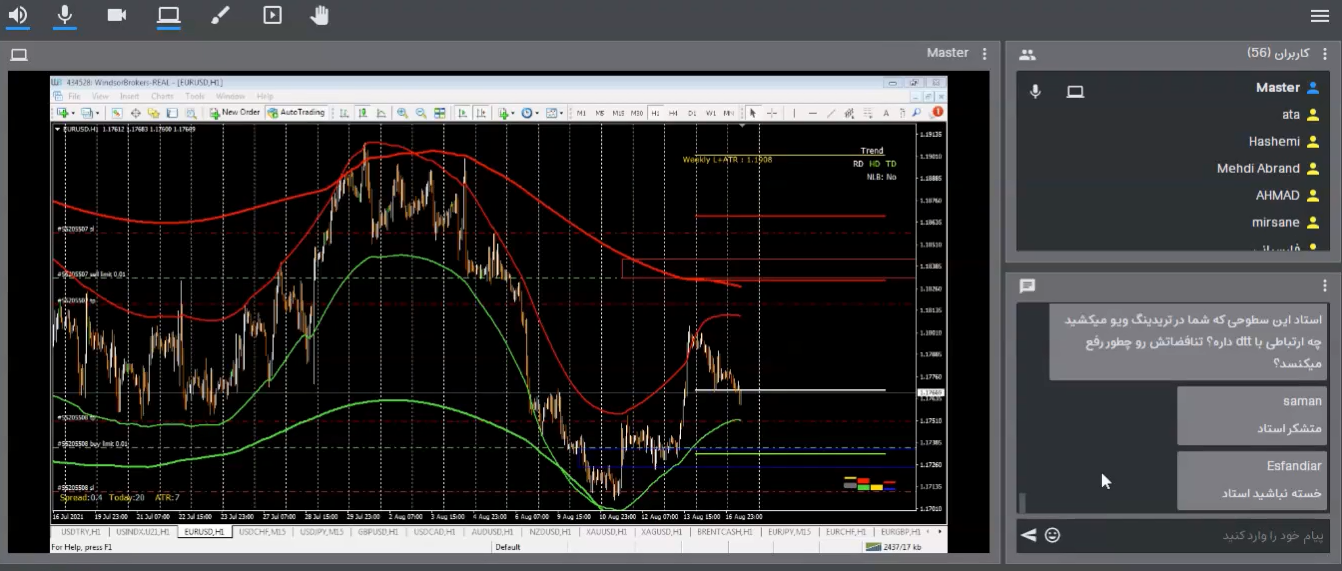Toggle the microphone in top toolbar
The width and height of the screenshot is (1342, 571).
pos(65,15)
